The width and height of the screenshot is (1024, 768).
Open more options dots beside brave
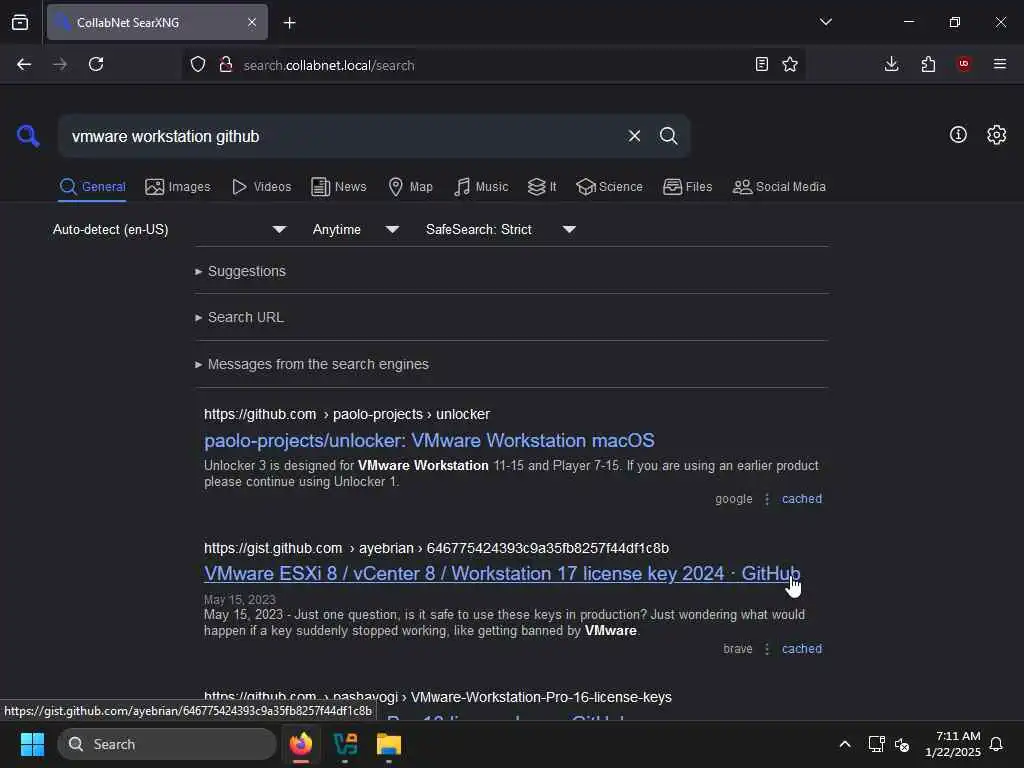pos(767,649)
